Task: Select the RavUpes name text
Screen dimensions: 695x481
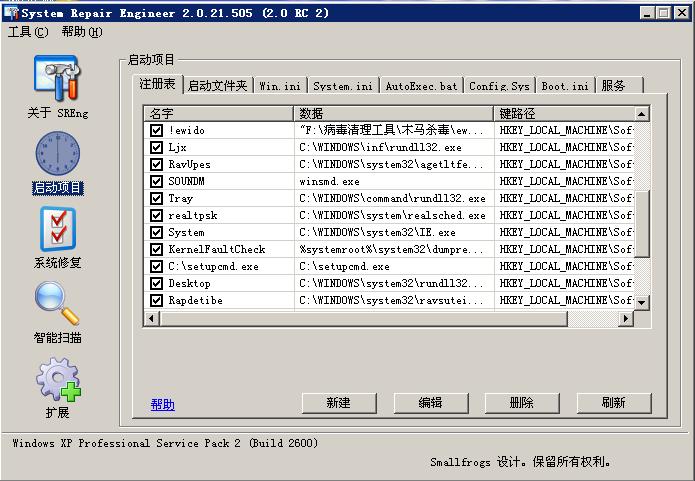Action: [189, 164]
